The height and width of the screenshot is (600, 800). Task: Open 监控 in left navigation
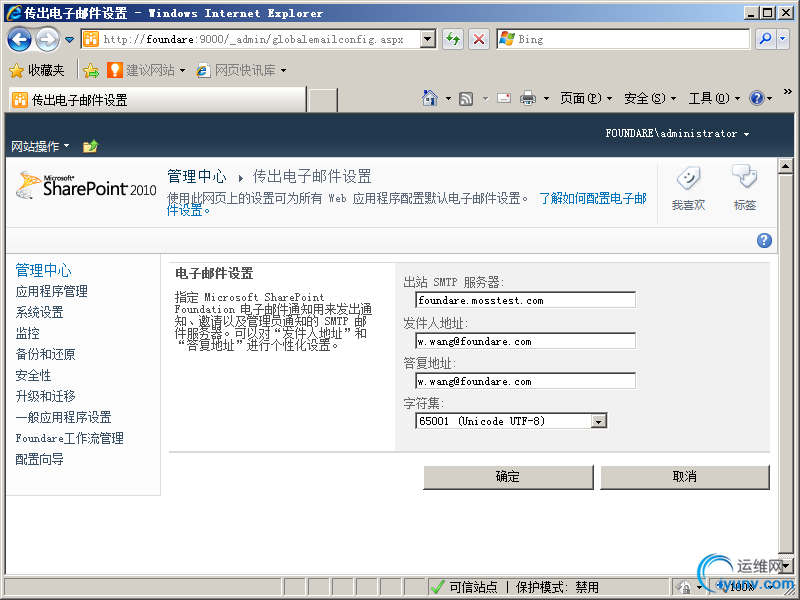click(28, 333)
